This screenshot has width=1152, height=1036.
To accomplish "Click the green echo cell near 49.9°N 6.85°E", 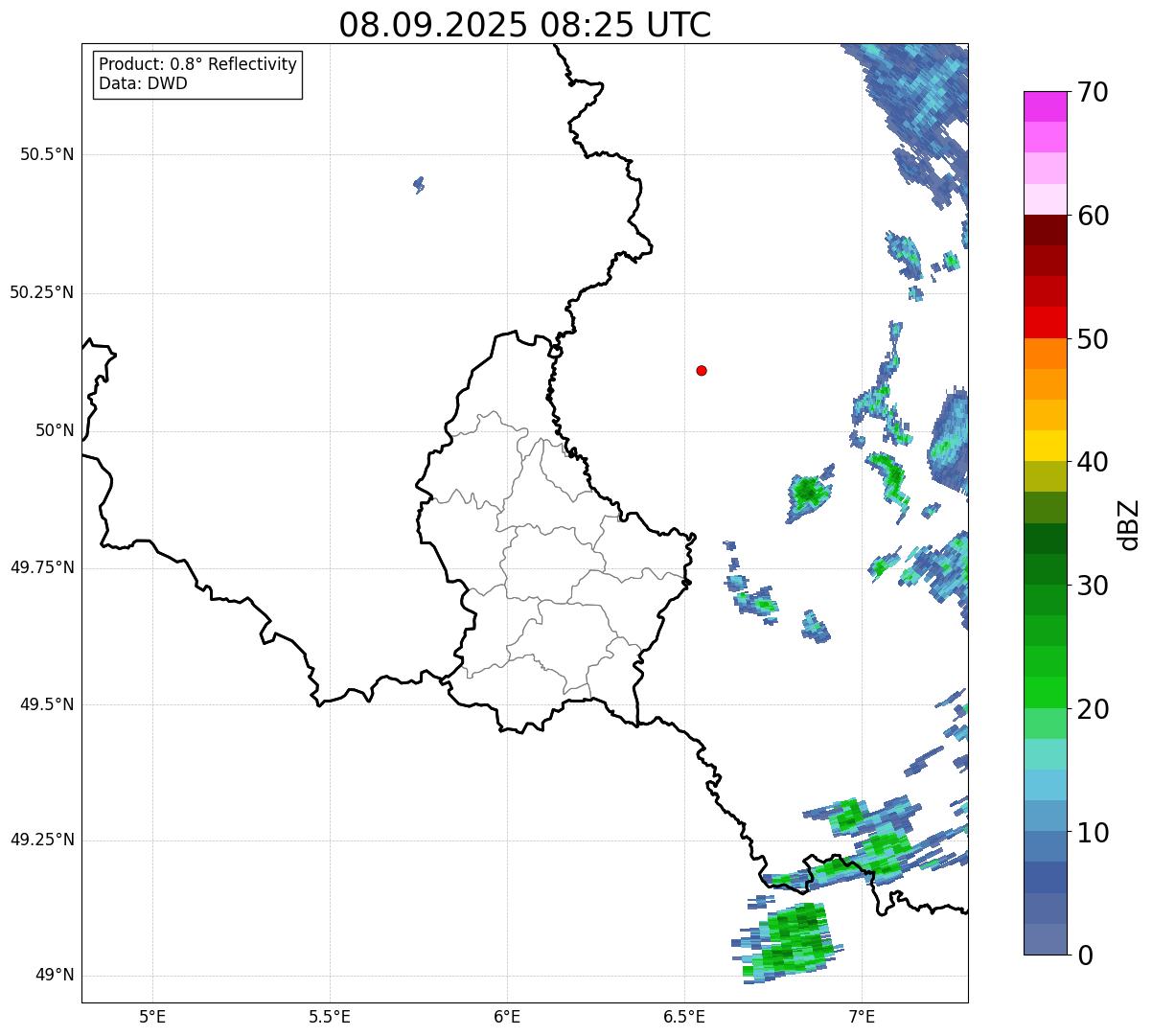I will point(808,495).
